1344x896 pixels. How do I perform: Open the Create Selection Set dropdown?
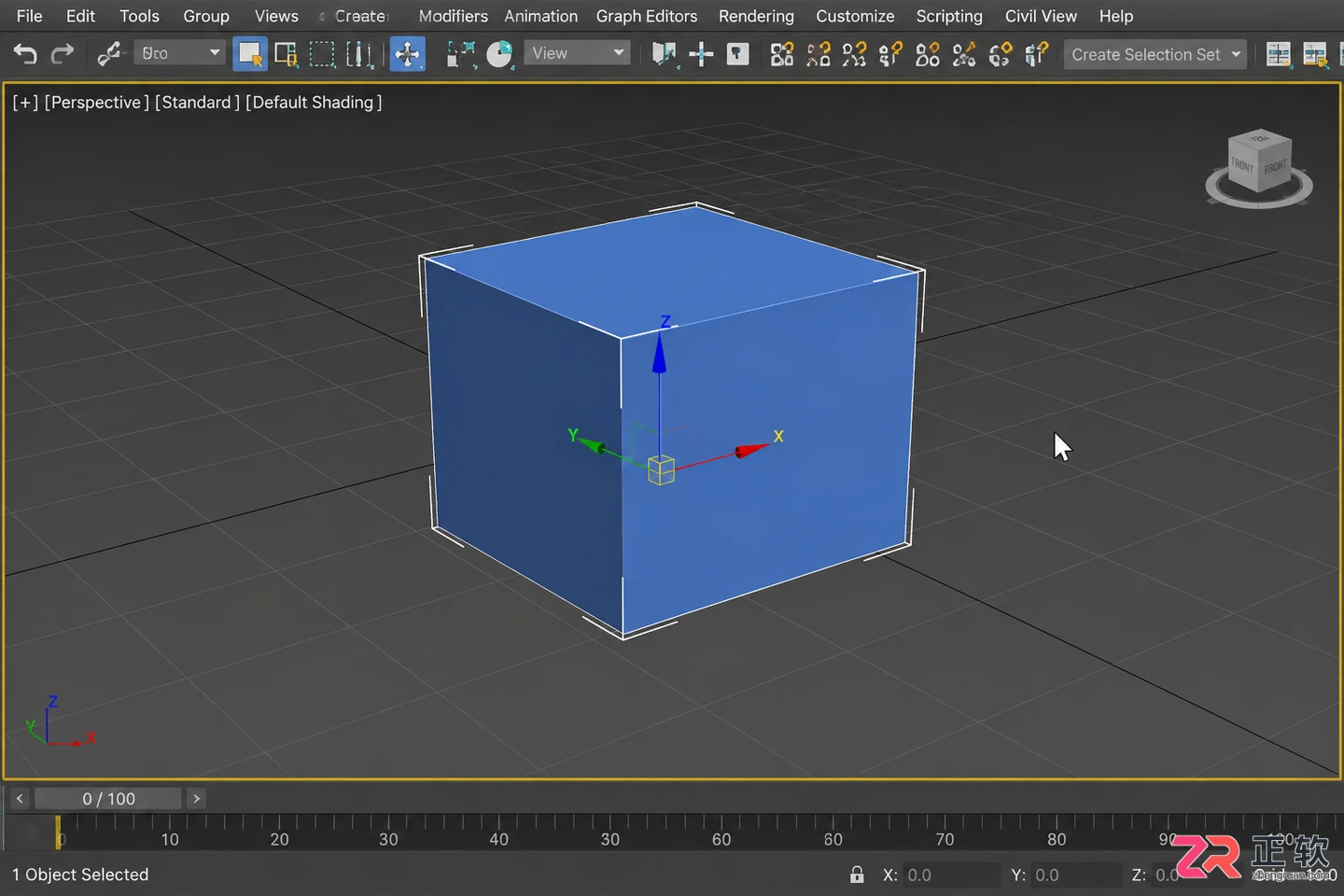point(1155,54)
